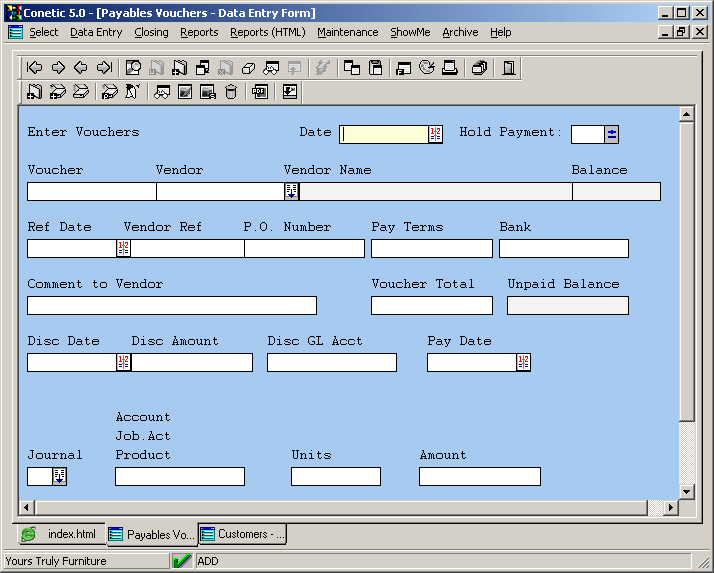Screen dimensions: 714x573
Task: Open the Data Entry menu
Action: point(96,32)
